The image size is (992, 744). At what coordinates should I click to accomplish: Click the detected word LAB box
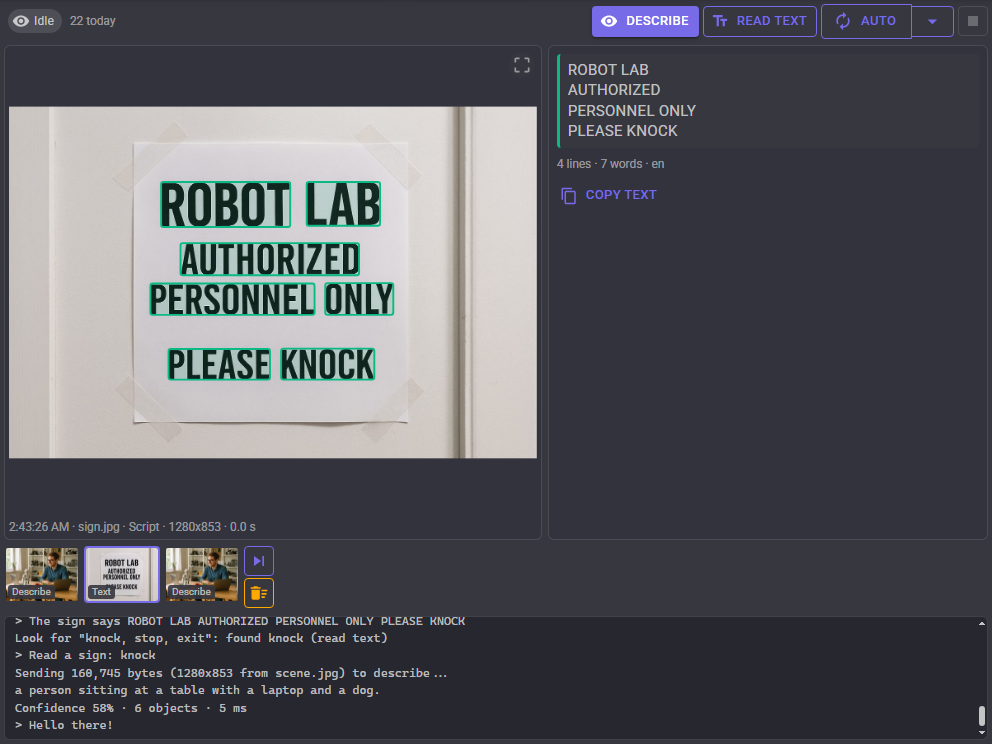(x=344, y=204)
